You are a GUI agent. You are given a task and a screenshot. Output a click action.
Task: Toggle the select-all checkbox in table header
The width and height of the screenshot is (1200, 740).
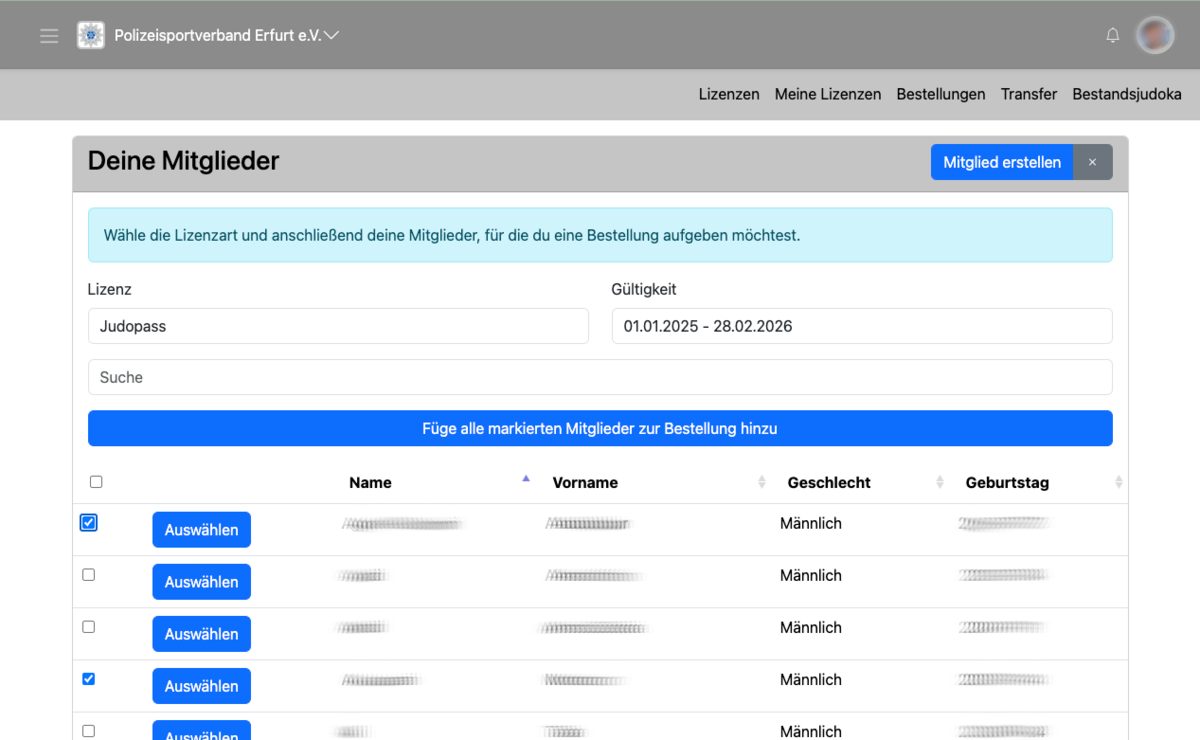(x=96, y=482)
